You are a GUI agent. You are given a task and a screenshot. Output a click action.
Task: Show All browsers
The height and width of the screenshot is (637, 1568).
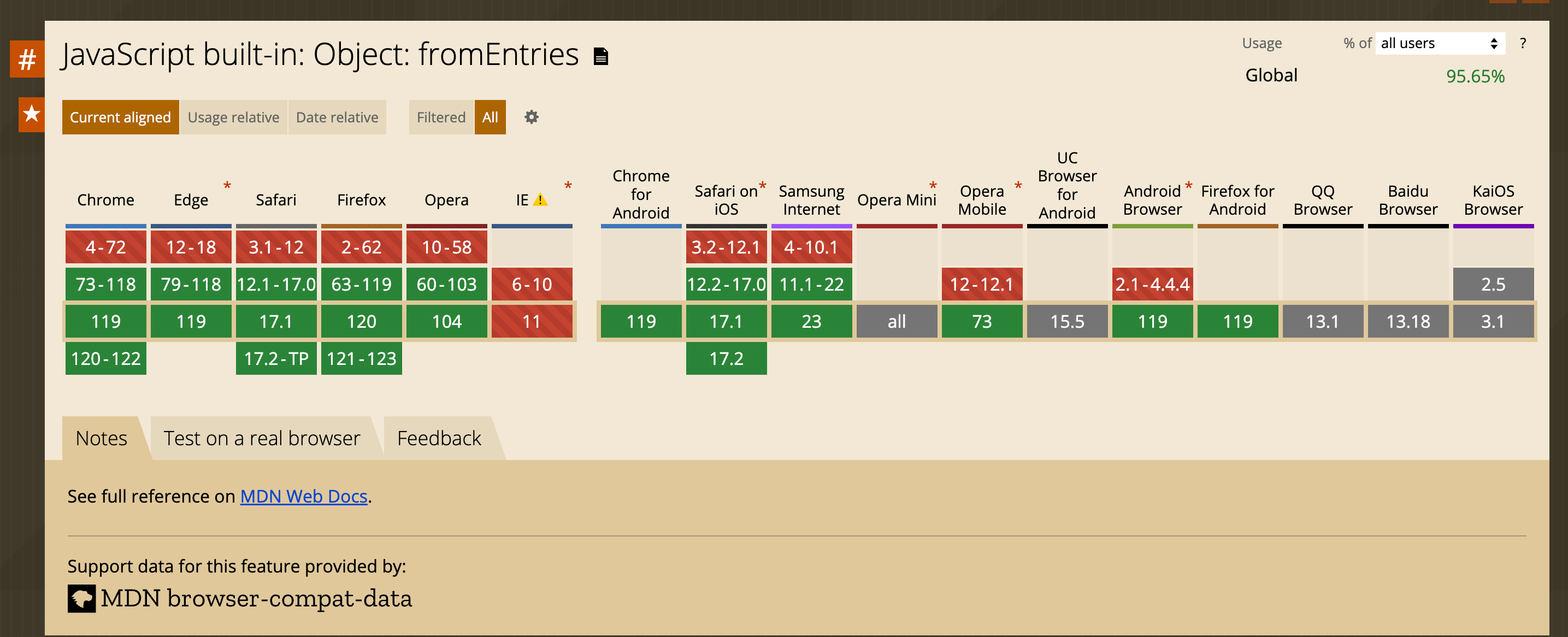click(x=490, y=117)
